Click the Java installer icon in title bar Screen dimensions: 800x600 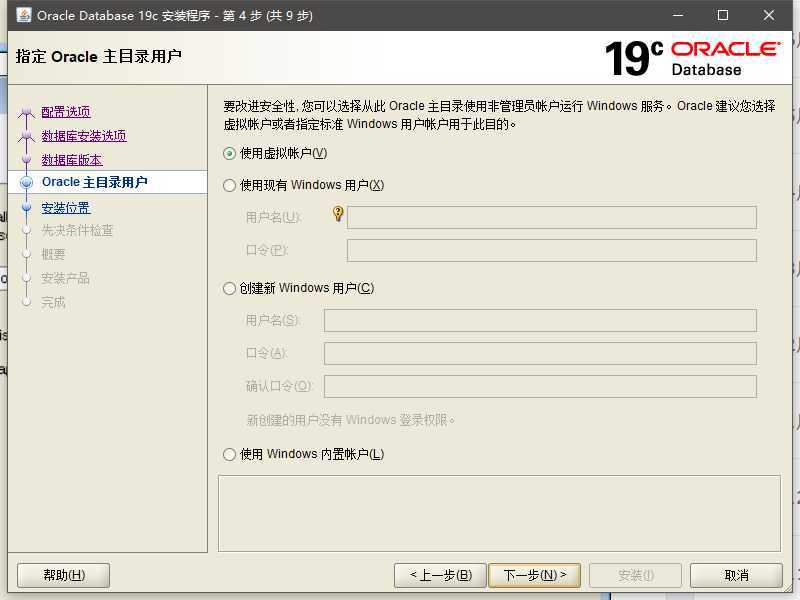[x=23, y=15]
